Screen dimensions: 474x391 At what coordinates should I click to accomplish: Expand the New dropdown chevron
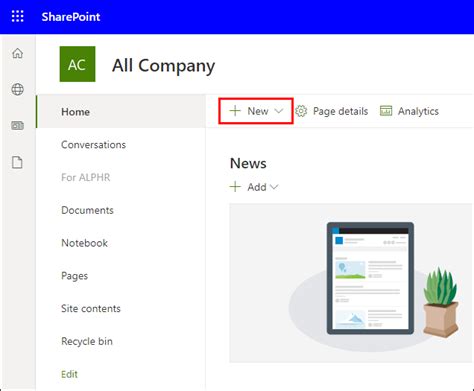click(x=279, y=111)
